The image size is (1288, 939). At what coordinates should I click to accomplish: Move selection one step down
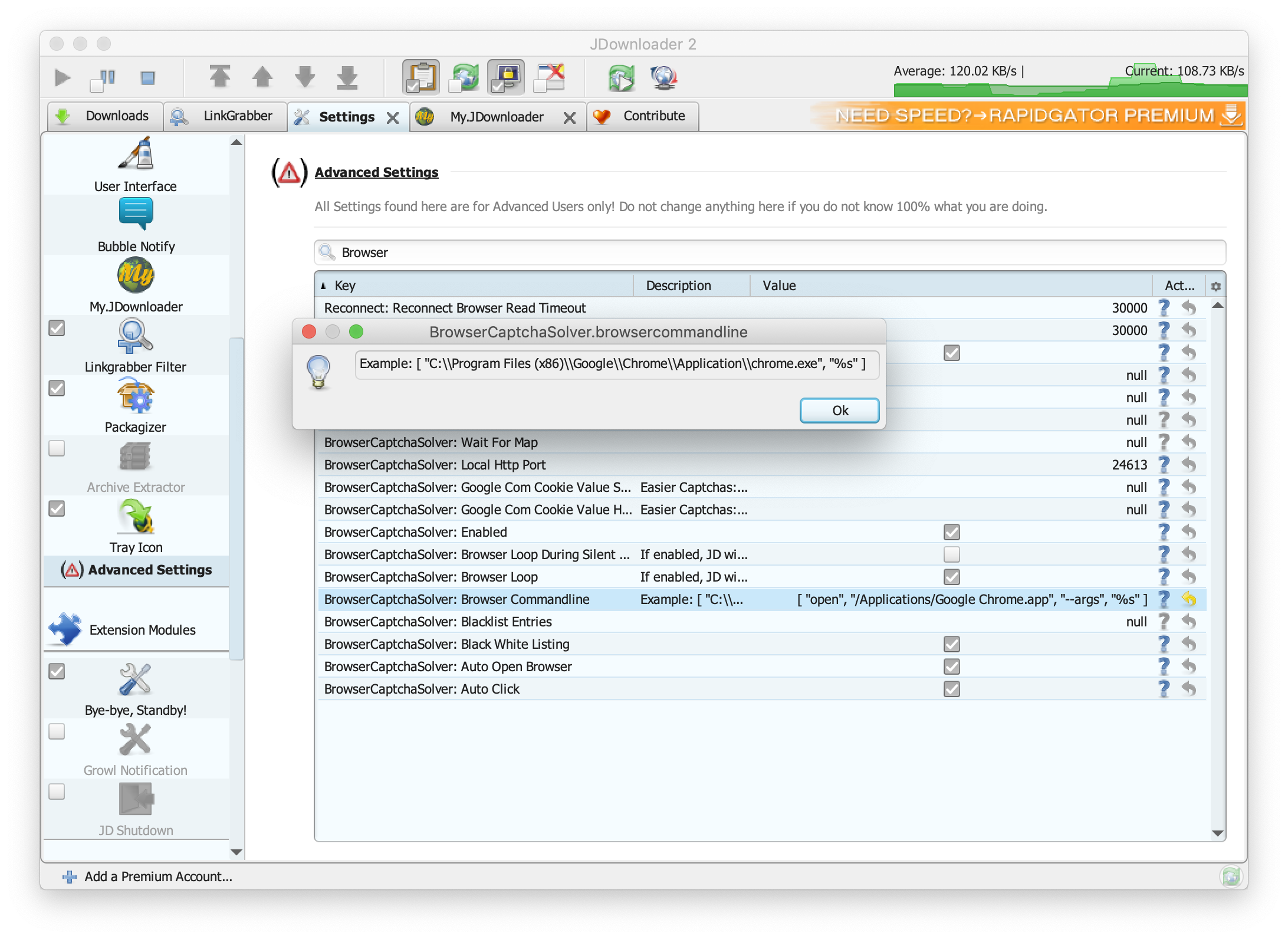tap(305, 77)
